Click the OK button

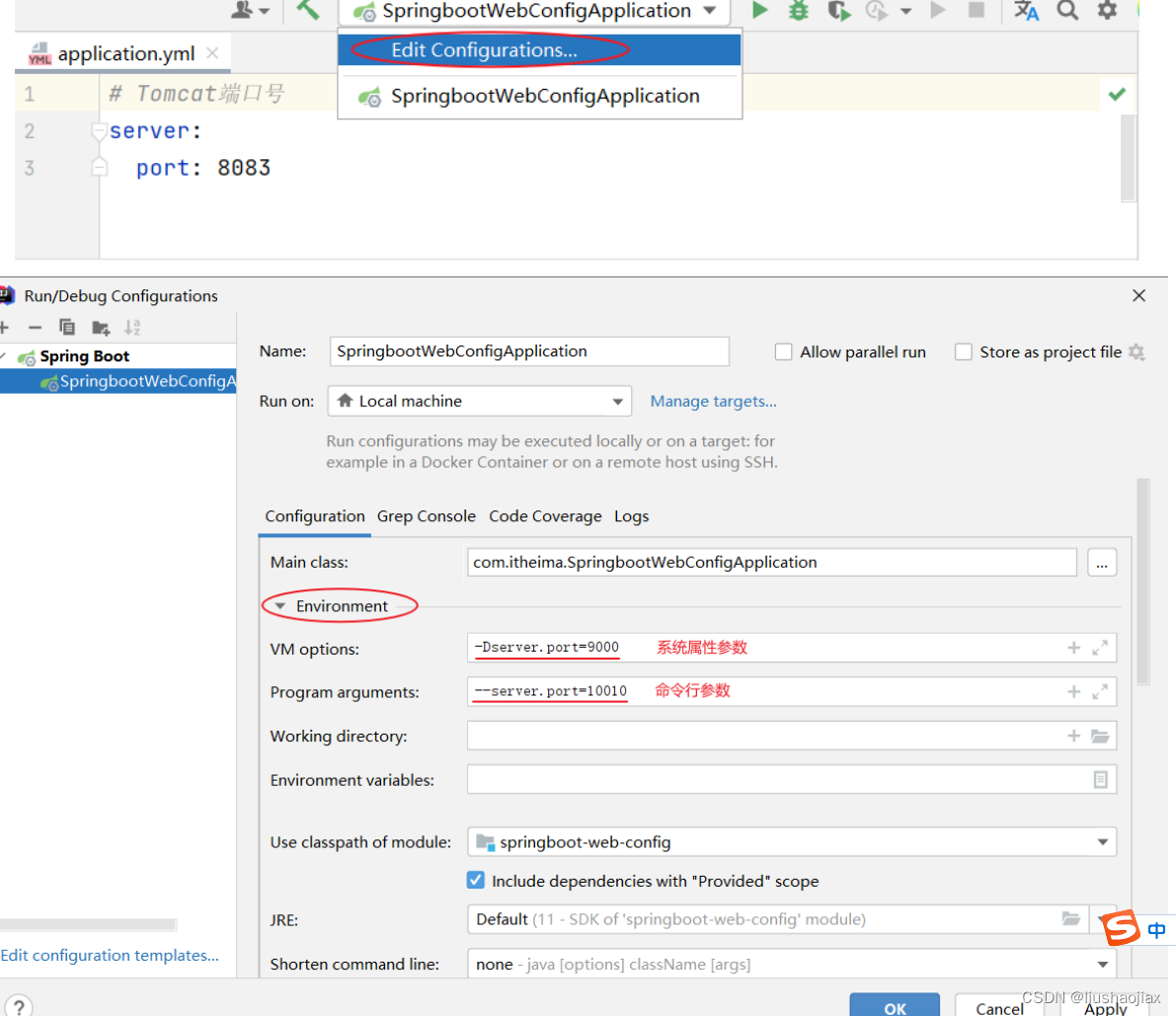895,1007
